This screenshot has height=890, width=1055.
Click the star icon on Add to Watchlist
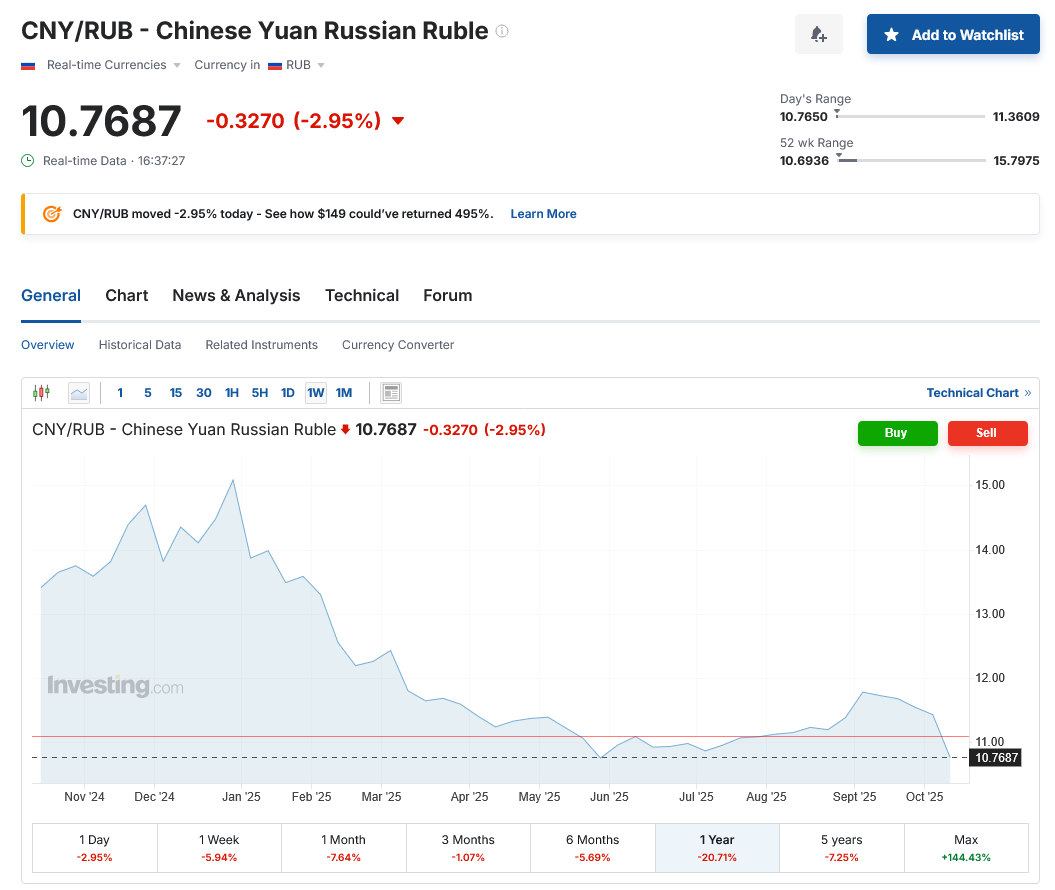click(891, 35)
